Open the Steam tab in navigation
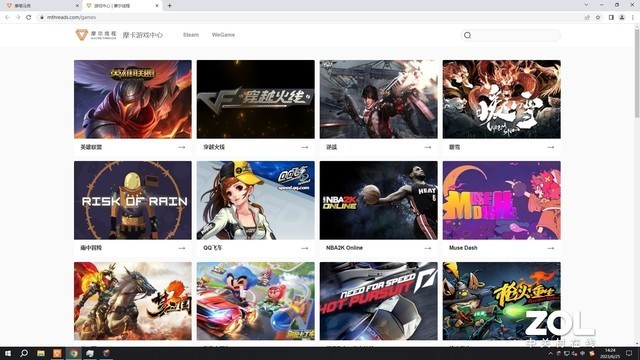640x360 pixels. [x=191, y=35]
